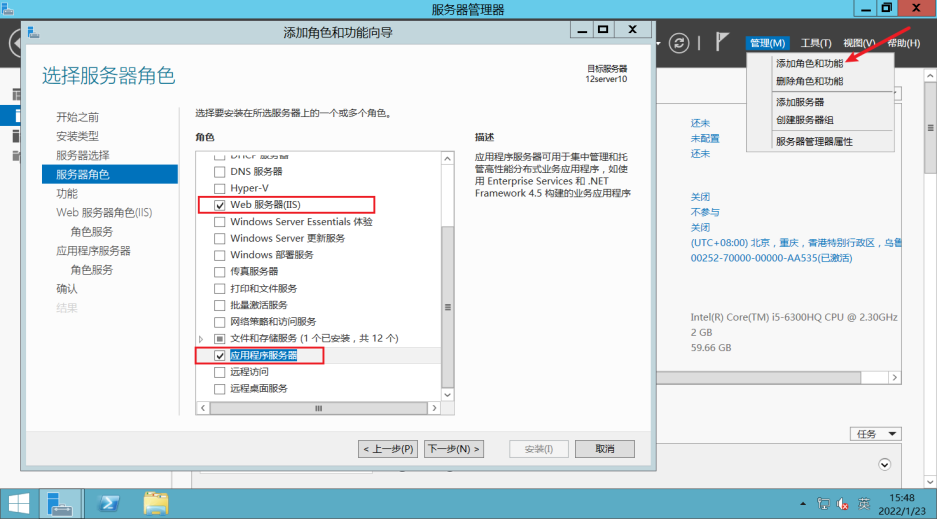Click the 取消 button
Image resolution: width=937 pixels, height=519 pixels.
pyautogui.click(x=605, y=449)
